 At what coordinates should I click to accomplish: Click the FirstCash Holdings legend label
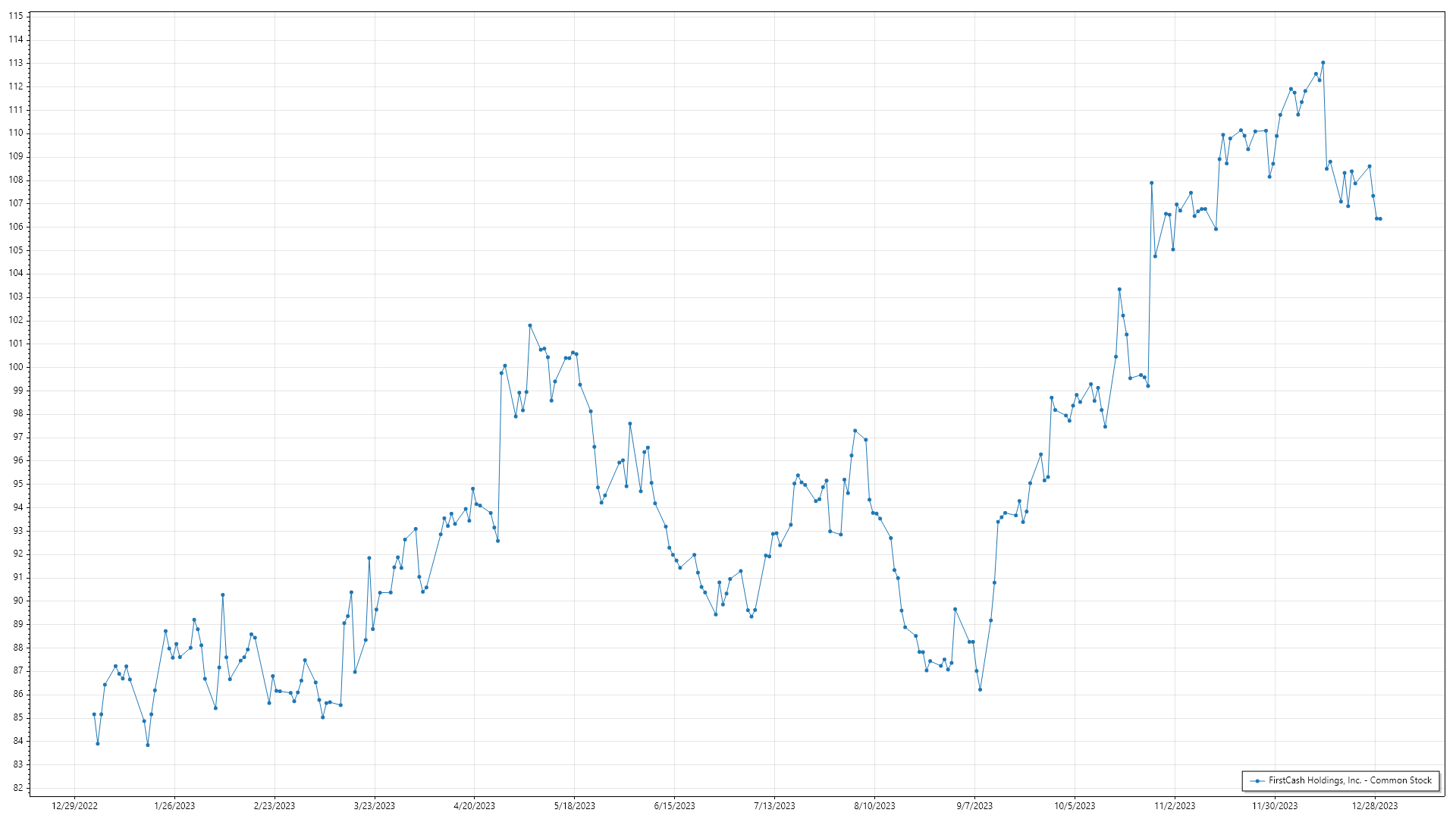coord(1350,780)
